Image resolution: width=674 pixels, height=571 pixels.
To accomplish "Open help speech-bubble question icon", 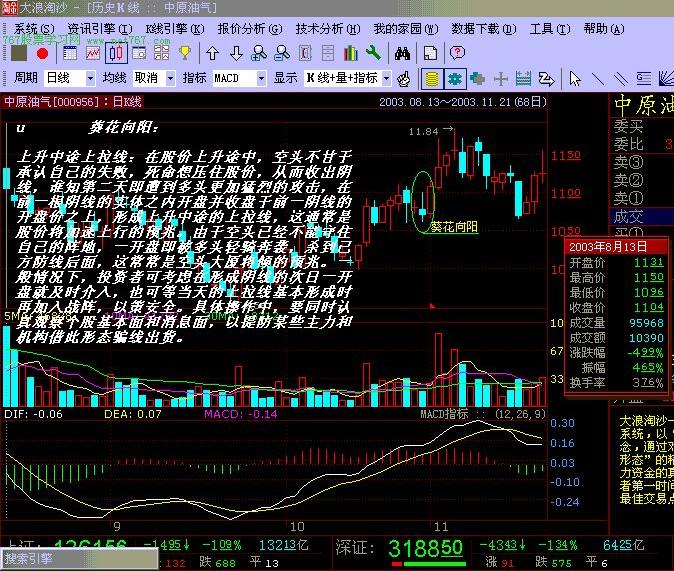I will click(457, 53).
